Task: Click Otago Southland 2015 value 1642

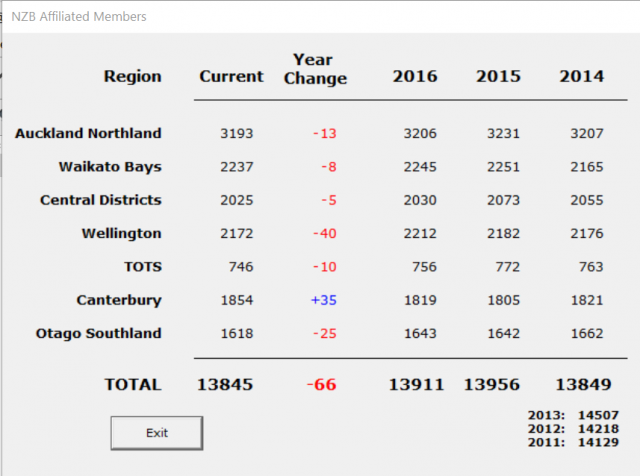Action: click(x=503, y=334)
